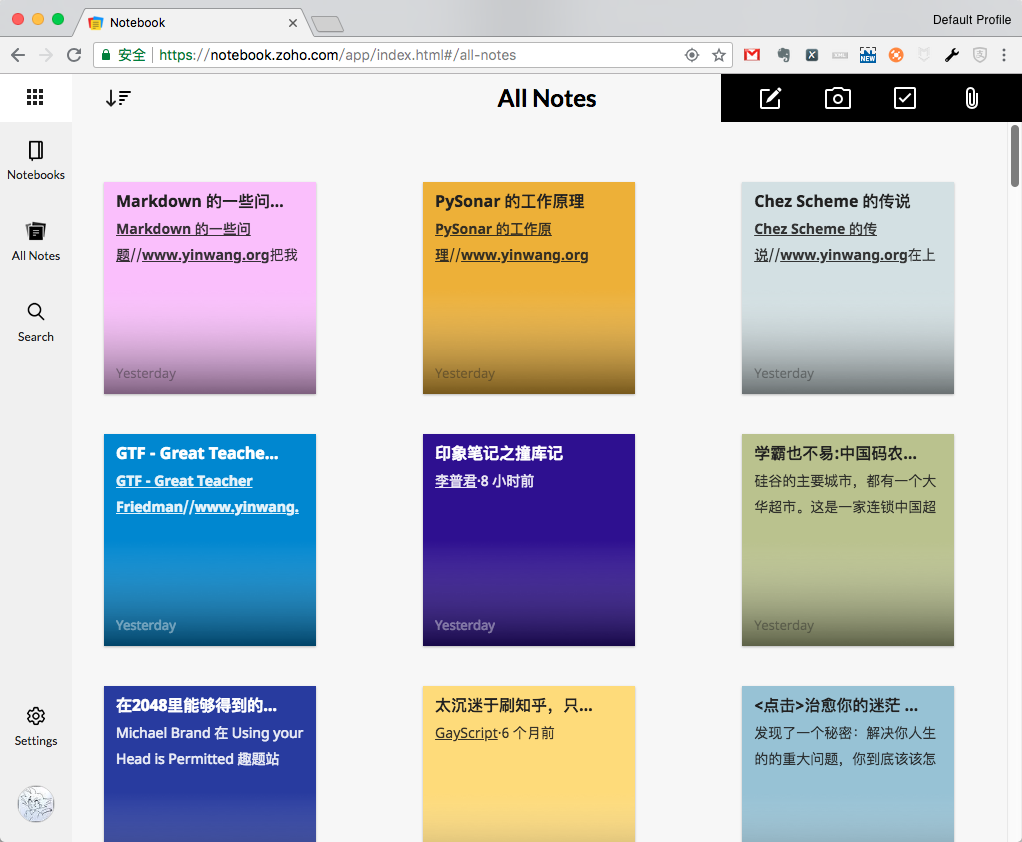Open Settings from the sidebar

(x=36, y=726)
